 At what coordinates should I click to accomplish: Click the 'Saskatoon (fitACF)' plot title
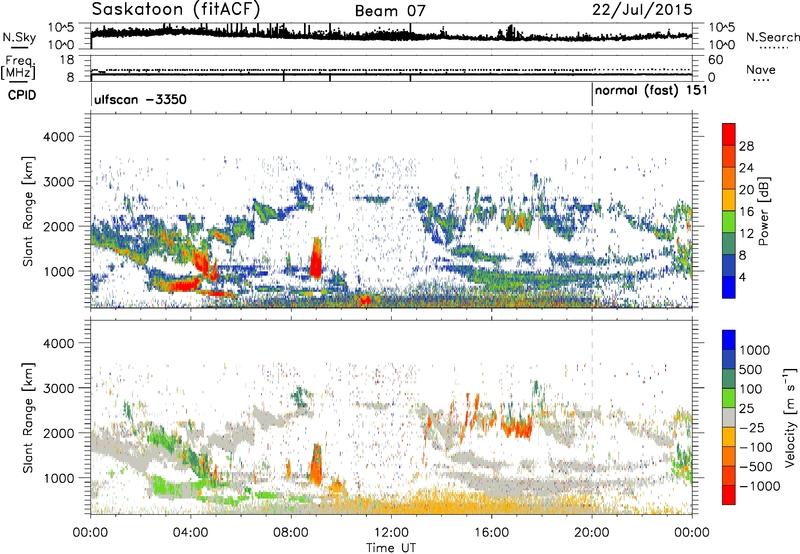click(x=176, y=9)
